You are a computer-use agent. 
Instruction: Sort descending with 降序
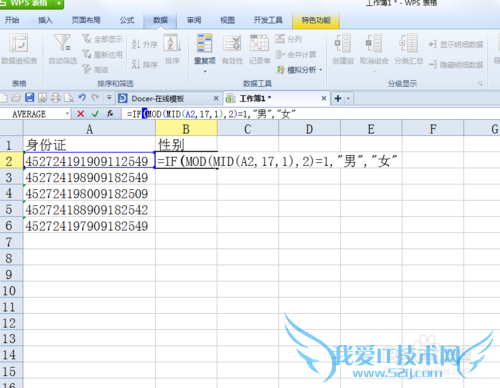pos(144,64)
